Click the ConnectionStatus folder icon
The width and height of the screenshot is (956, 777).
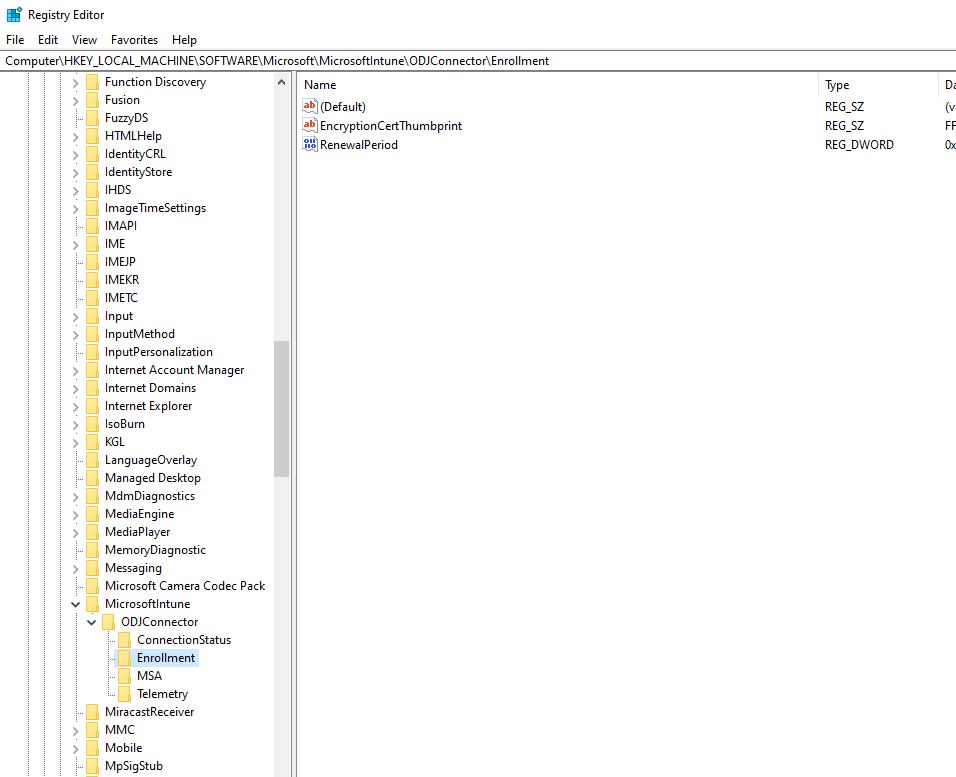click(x=124, y=640)
